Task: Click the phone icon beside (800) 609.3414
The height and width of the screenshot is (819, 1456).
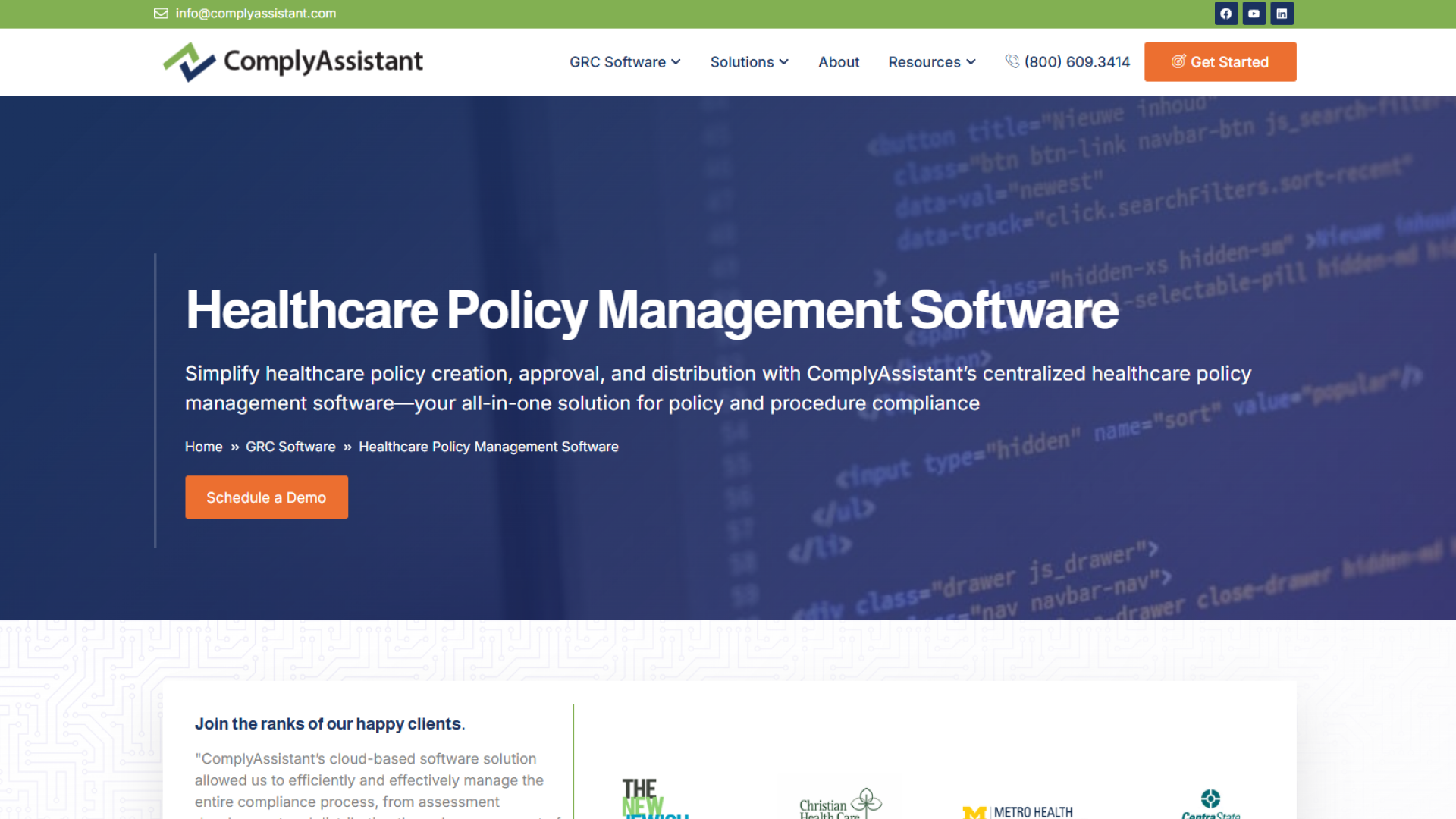Action: tap(1012, 61)
